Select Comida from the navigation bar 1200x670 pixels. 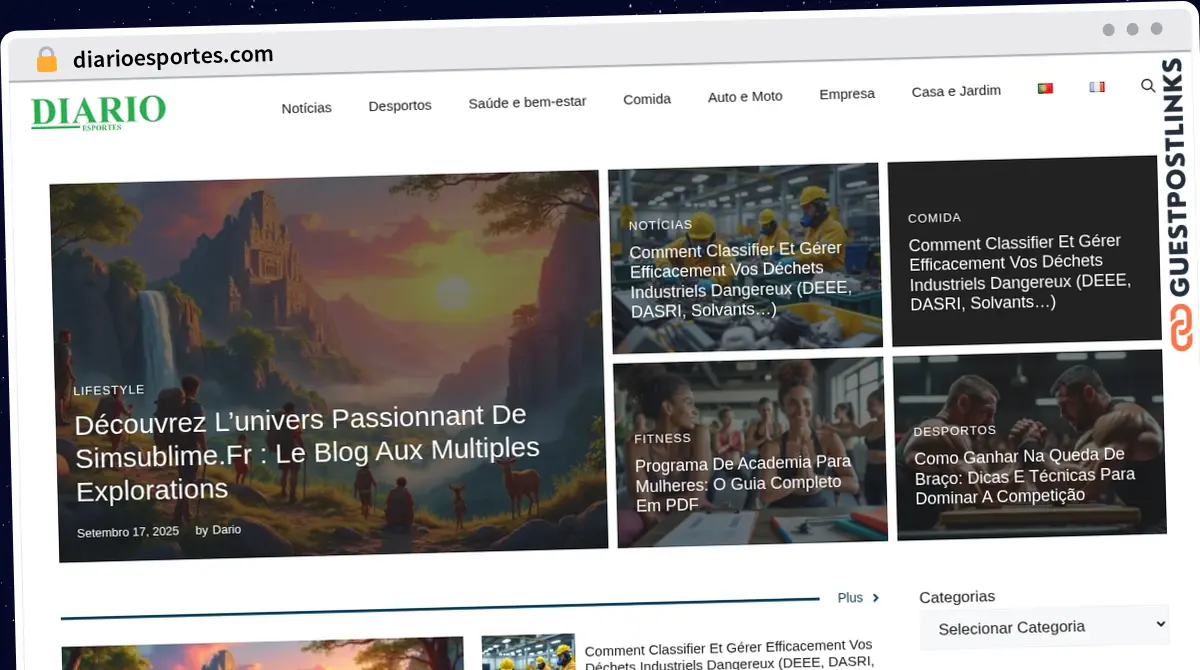647,99
